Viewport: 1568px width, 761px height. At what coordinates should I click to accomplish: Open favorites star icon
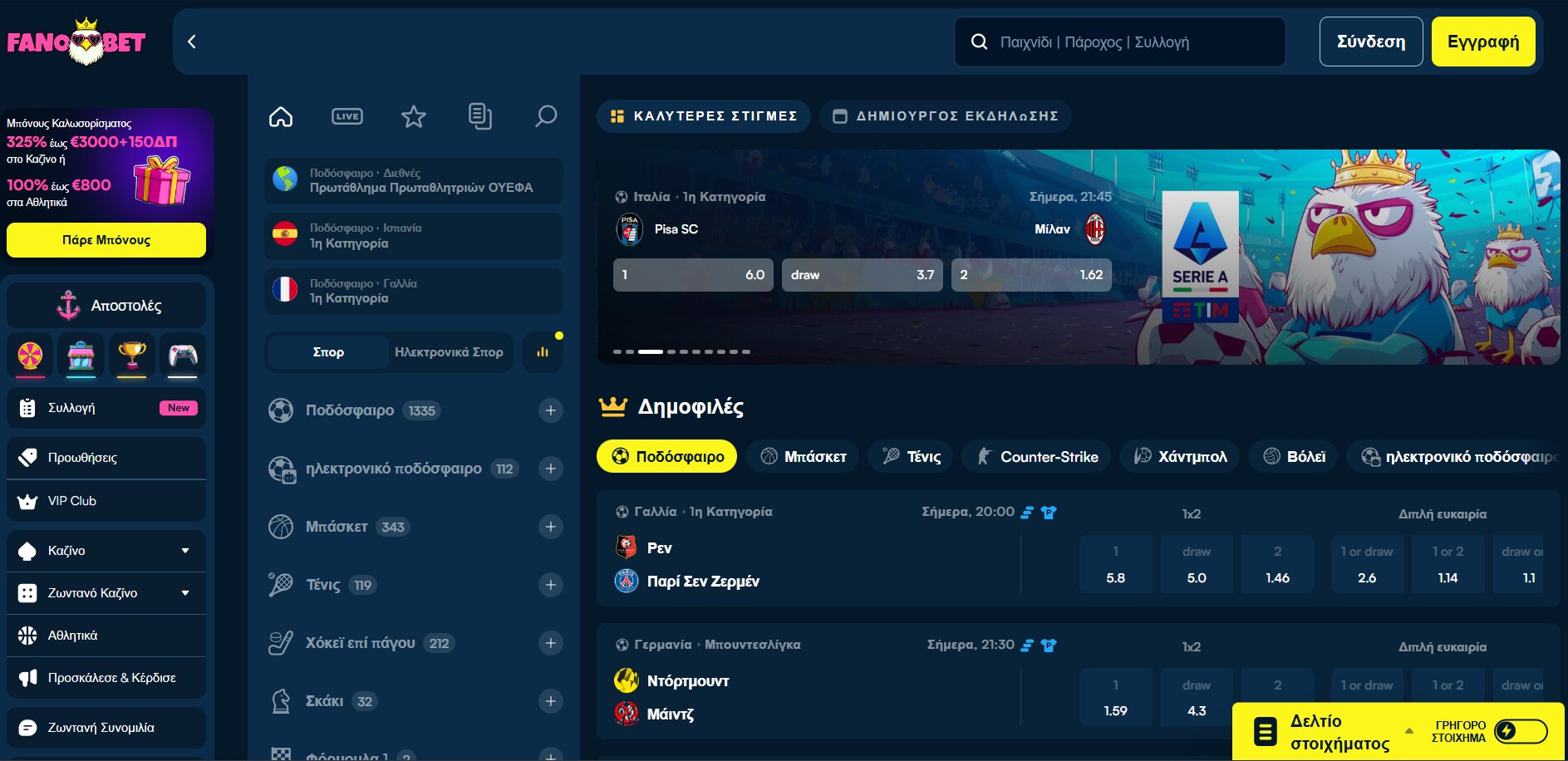point(413,116)
